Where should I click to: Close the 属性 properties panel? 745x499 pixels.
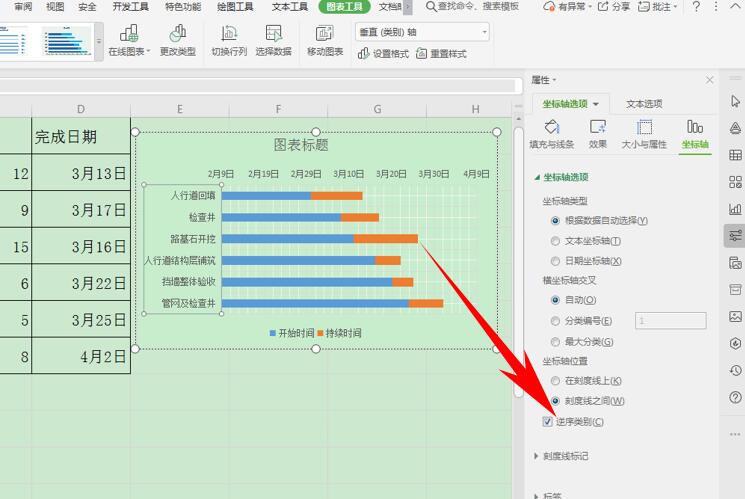(709, 80)
